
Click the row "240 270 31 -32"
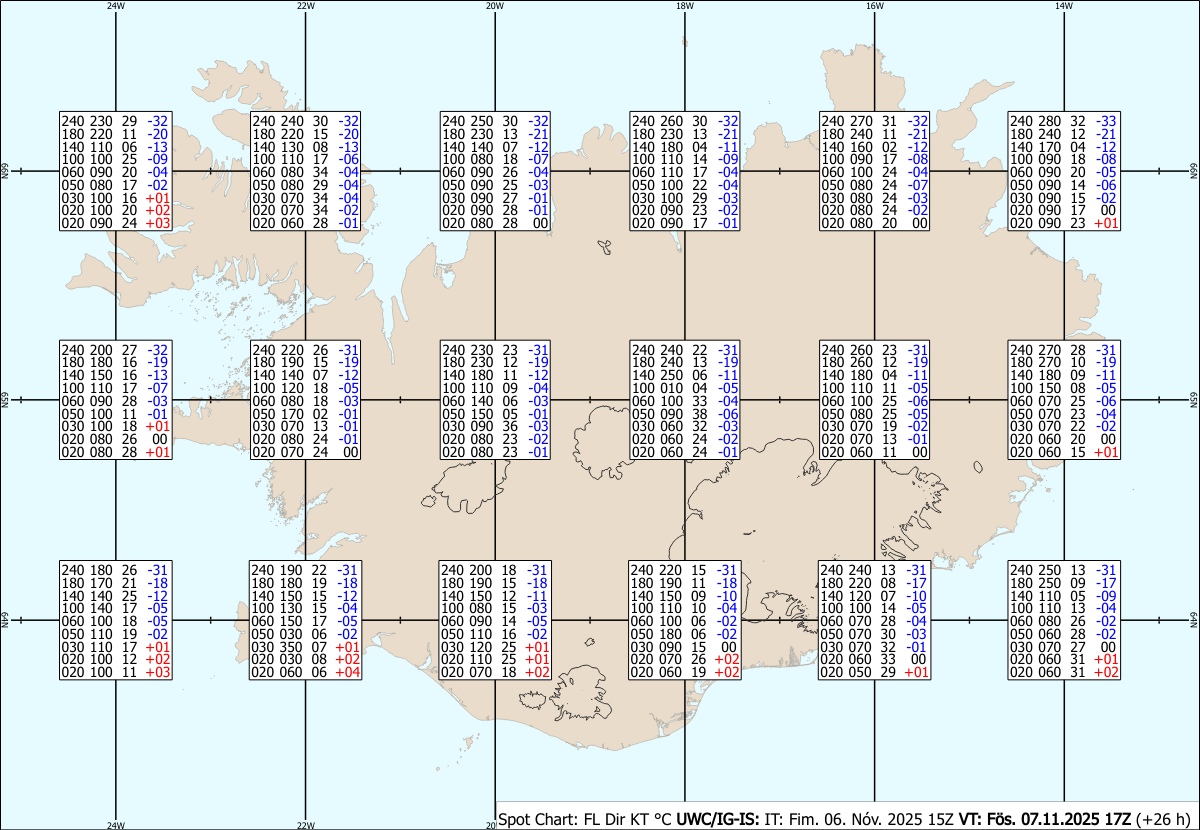click(x=875, y=120)
